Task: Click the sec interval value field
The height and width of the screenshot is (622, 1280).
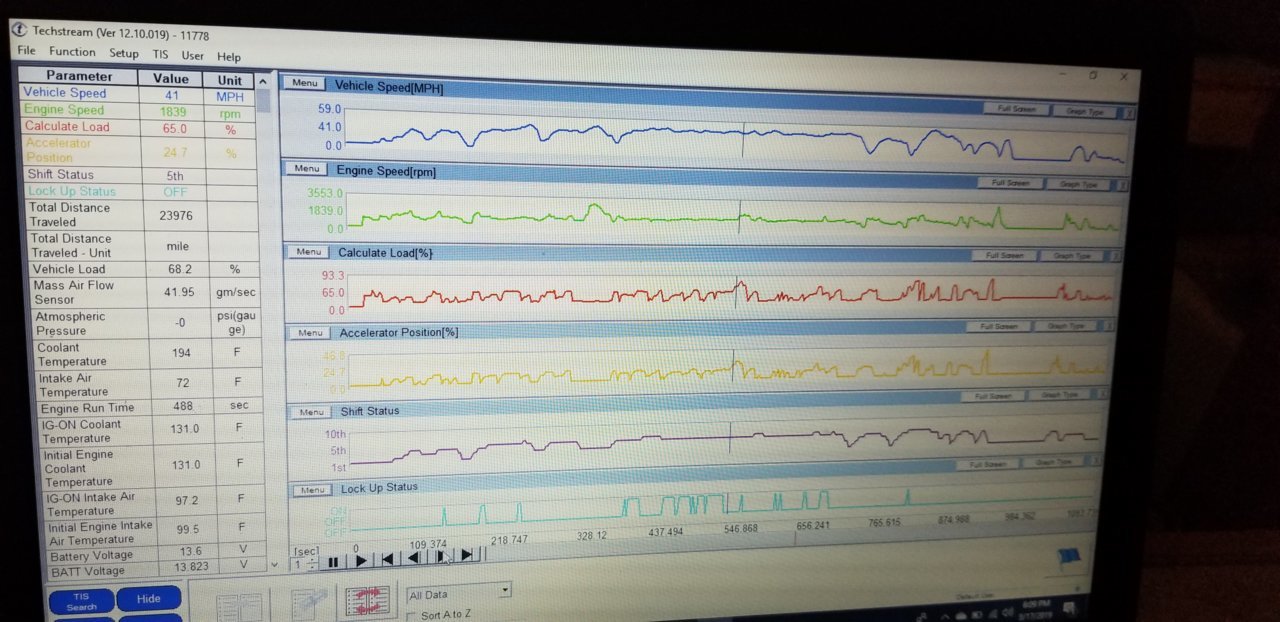Action: [298, 565]
